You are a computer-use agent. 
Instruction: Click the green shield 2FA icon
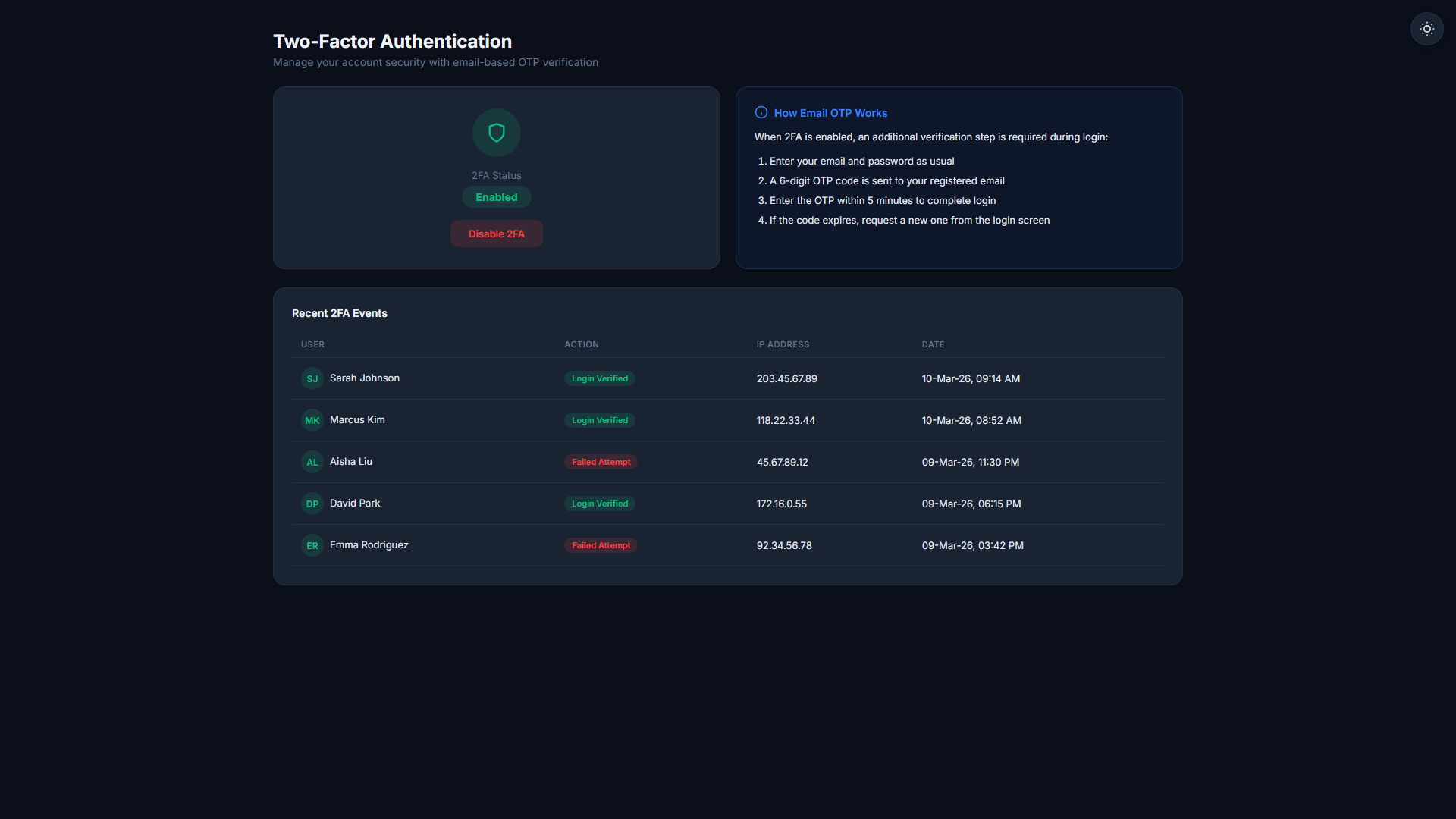click(x=497, y=133)
